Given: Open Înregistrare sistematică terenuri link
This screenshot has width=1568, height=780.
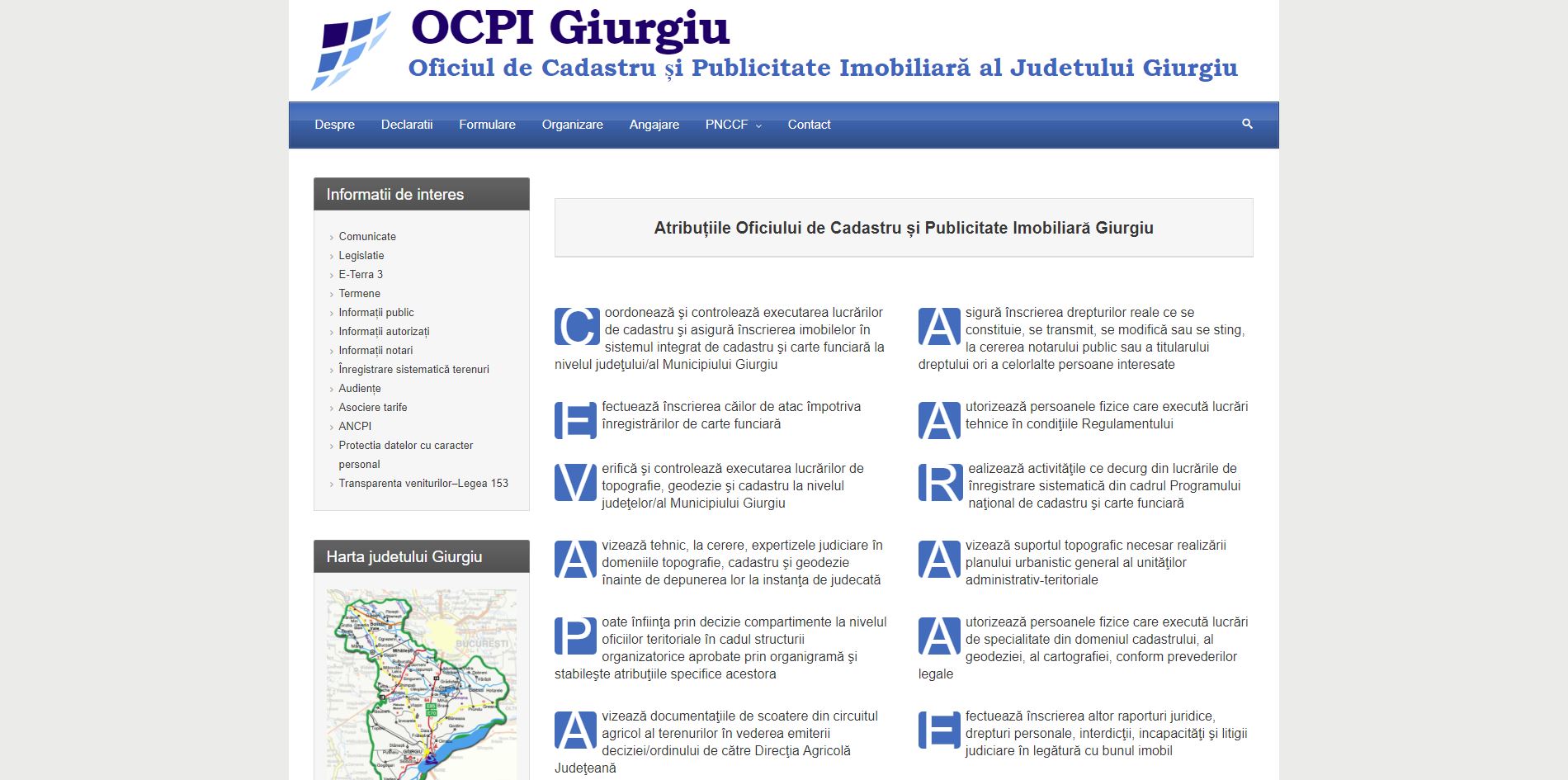Looking at the screenshot, I should (413, 369).
